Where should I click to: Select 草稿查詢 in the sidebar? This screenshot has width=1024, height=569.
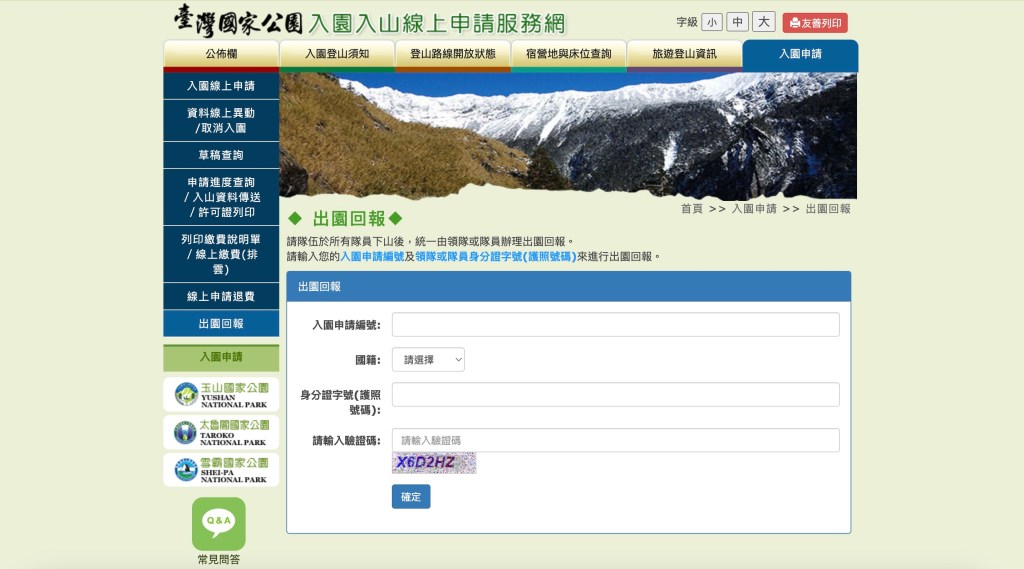221,155
